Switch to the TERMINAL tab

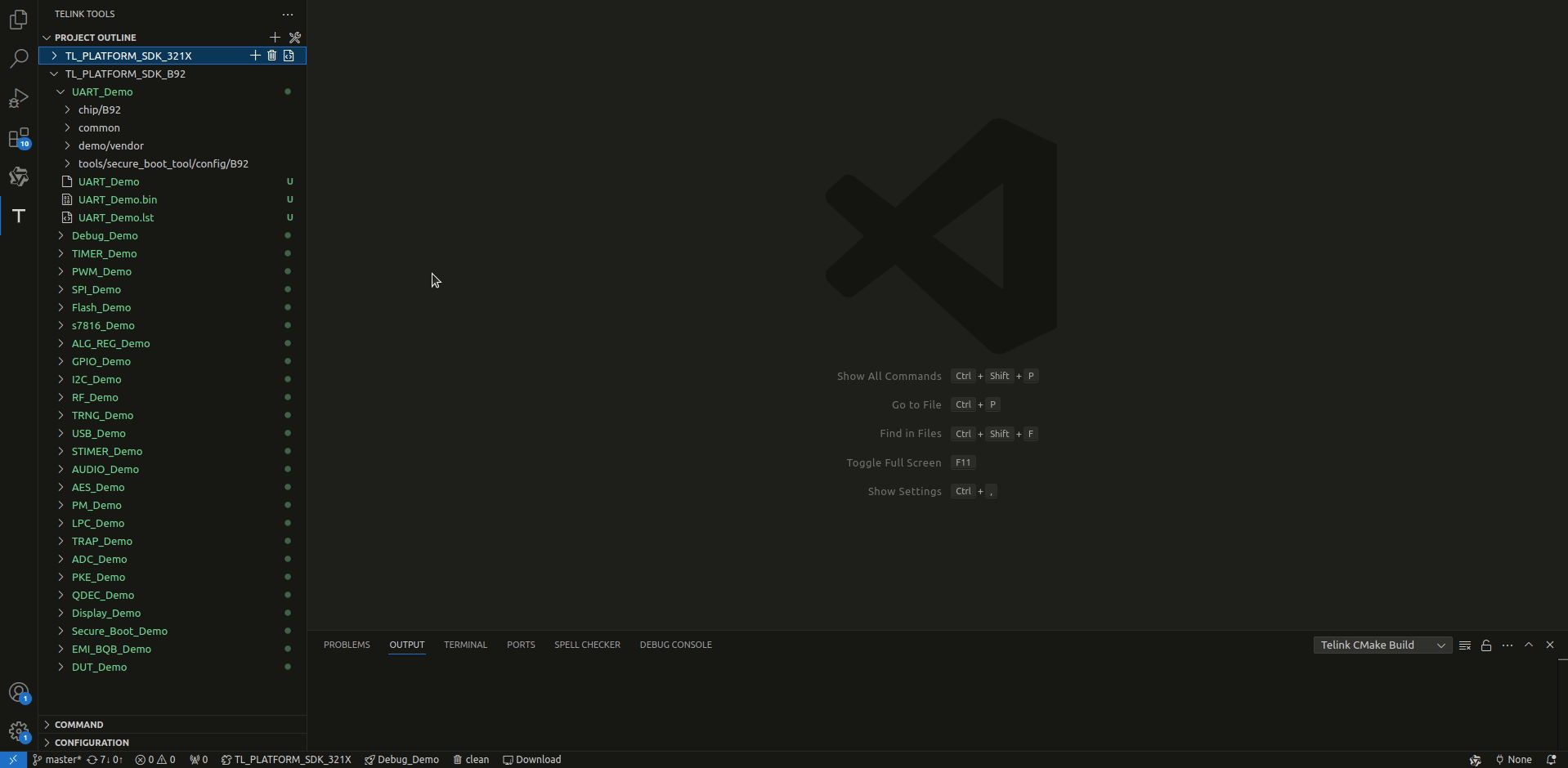click(x=465, y=645)
